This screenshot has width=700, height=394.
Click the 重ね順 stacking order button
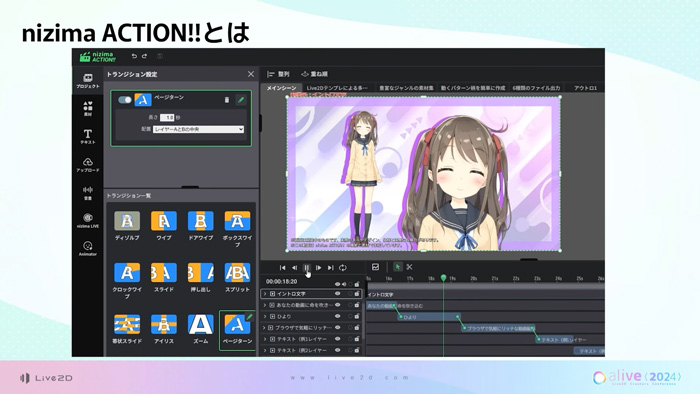point(315,74)
